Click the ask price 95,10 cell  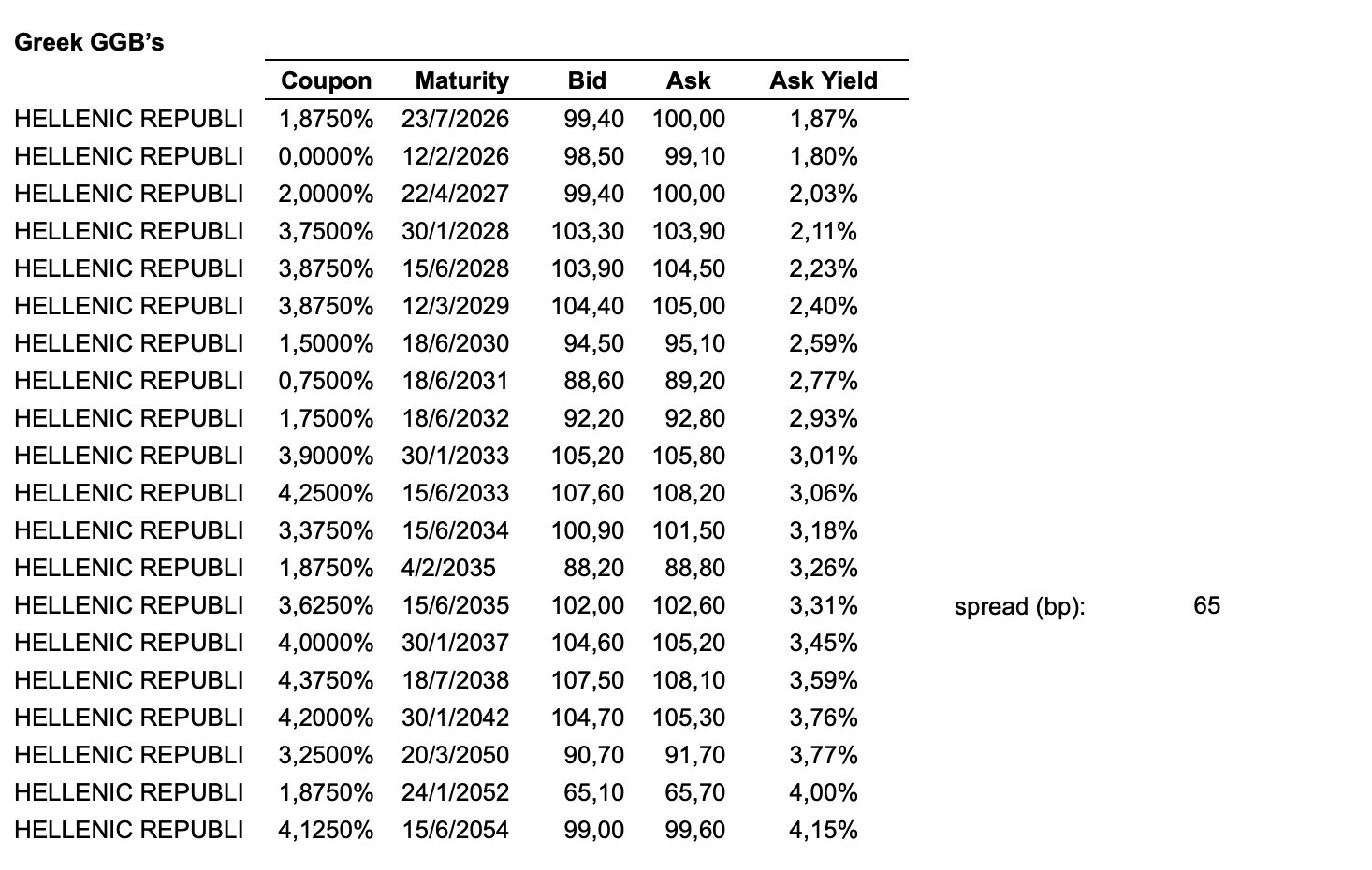point(694,343)
